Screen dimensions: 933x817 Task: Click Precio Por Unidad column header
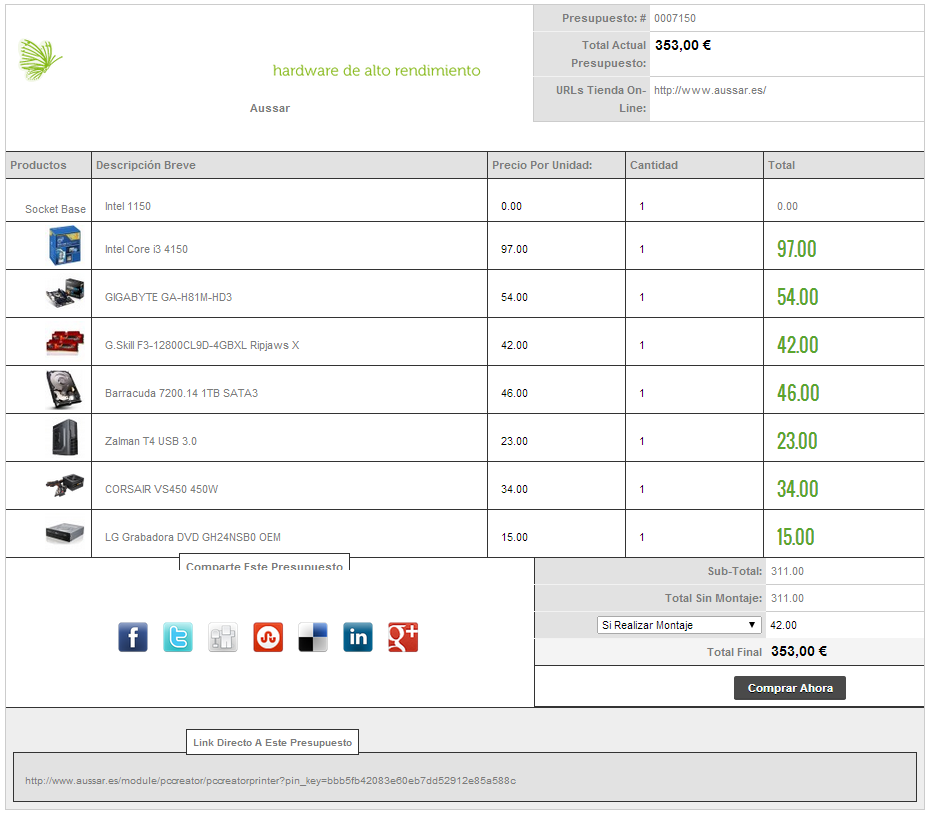click(x=542, y=165)
